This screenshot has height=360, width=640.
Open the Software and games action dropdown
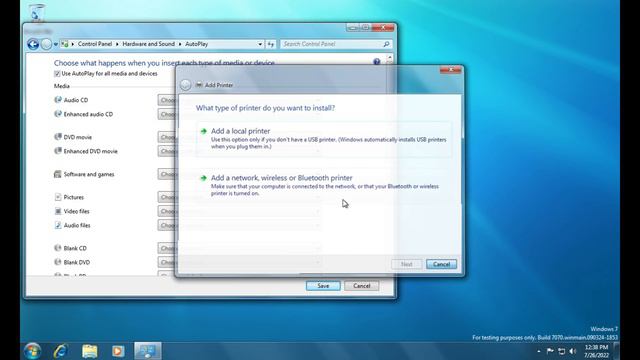pyautogui.click(x=239, y=174)
